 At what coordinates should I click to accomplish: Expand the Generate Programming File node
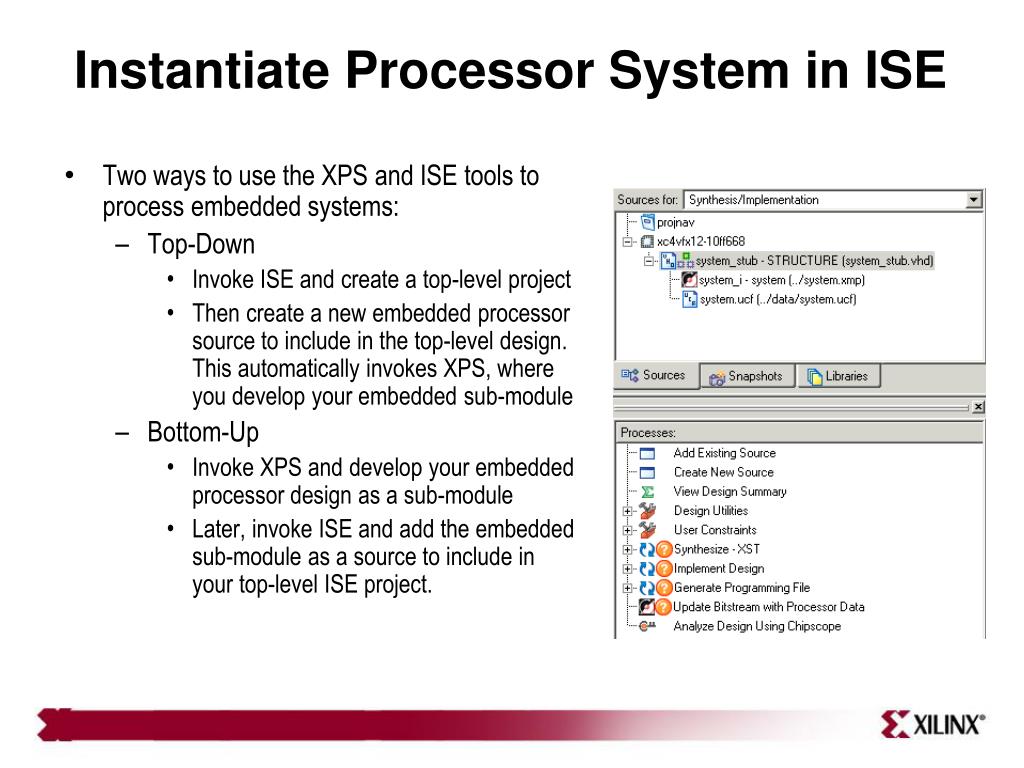coord(628,588)
